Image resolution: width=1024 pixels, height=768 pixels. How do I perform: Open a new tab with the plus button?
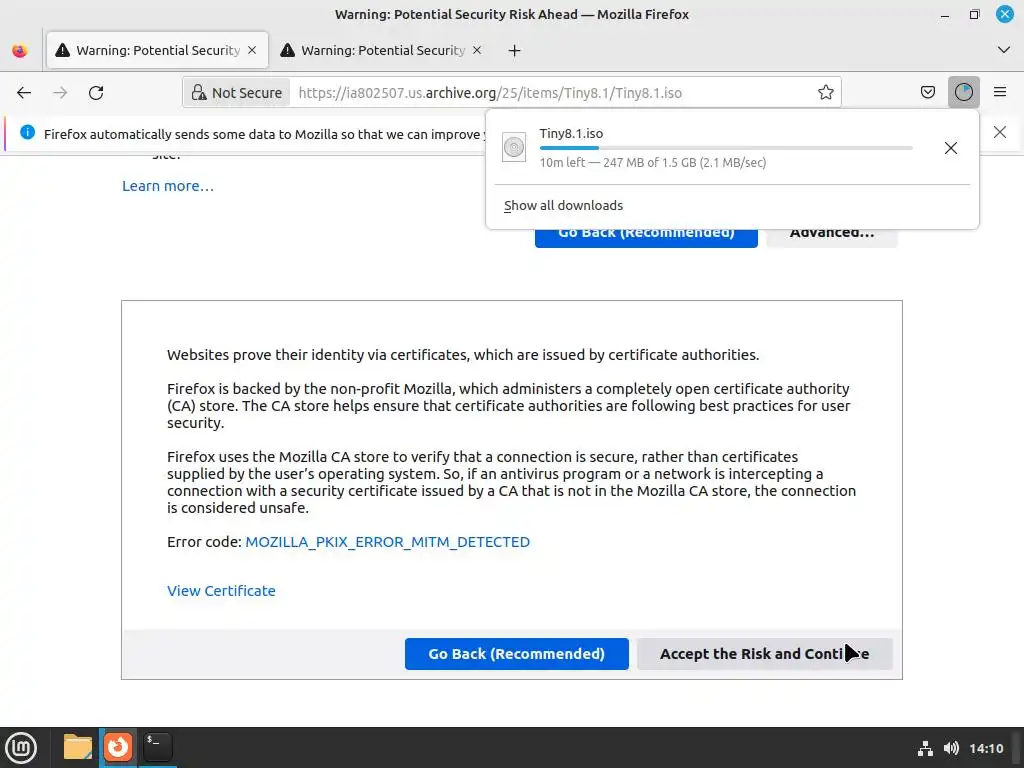click(515, 50)
